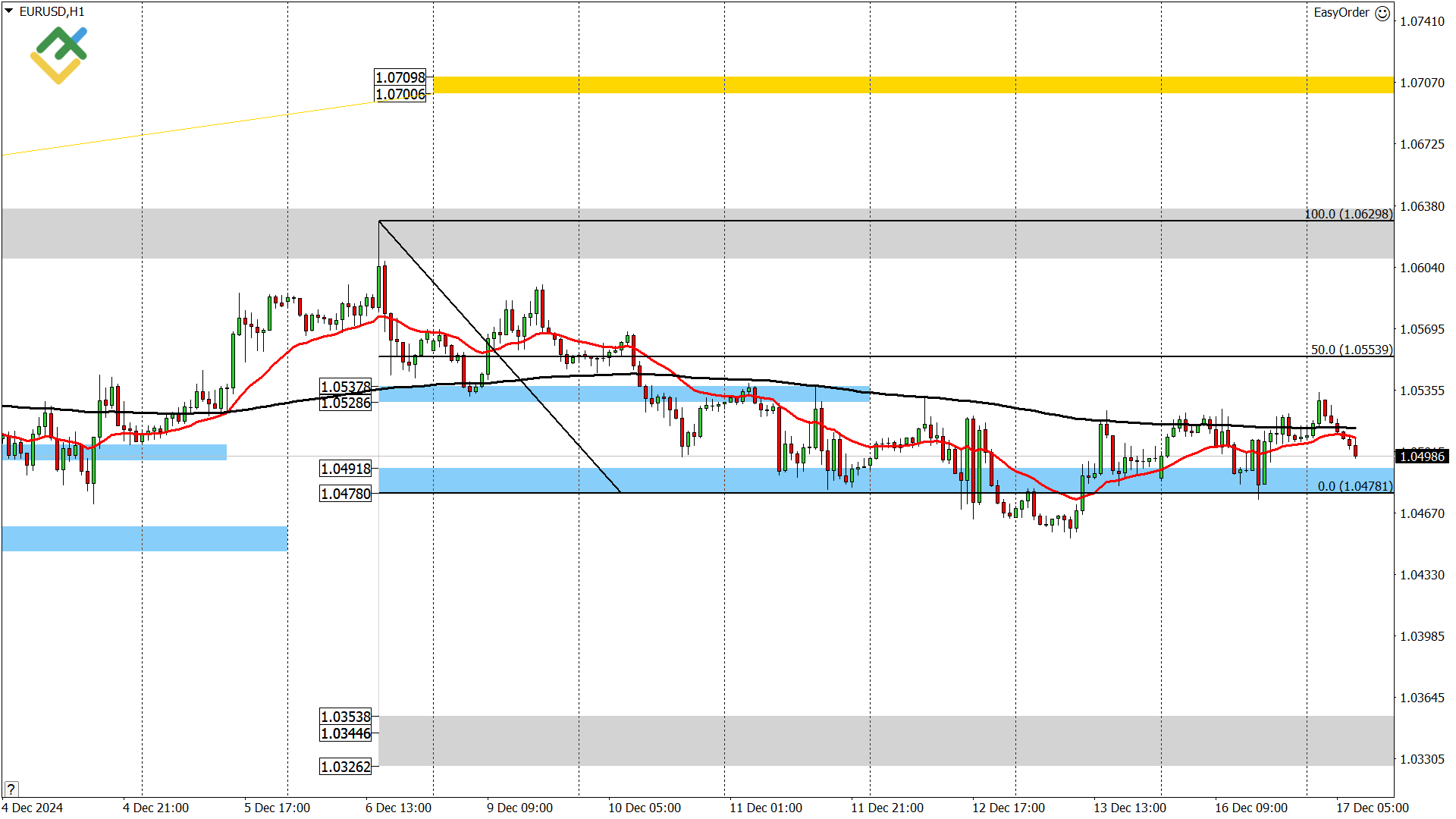Click the LiteFinance logo icon
The image size is (1456, 819).
point(58,53)
